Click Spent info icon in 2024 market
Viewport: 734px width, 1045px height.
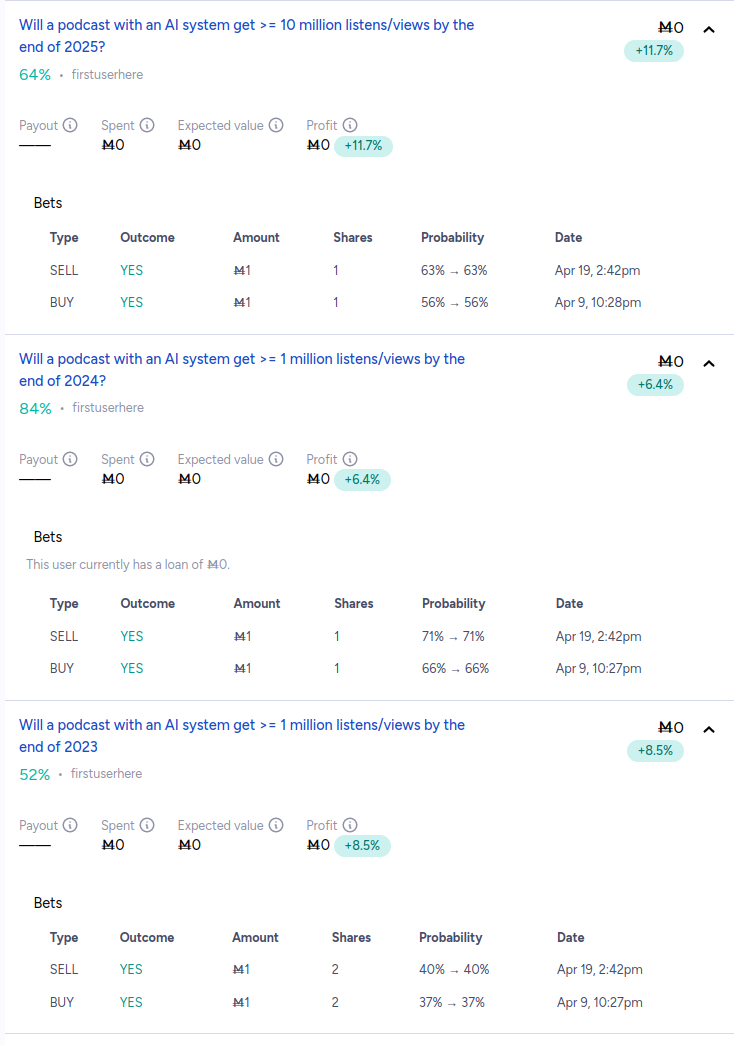[147, 459]
